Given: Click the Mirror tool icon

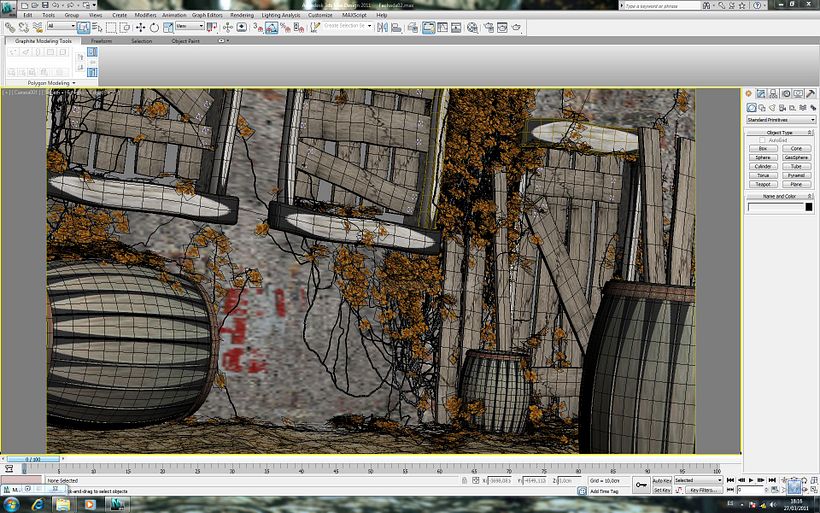Looking at the screenshot, I should [x=384, y=28].
